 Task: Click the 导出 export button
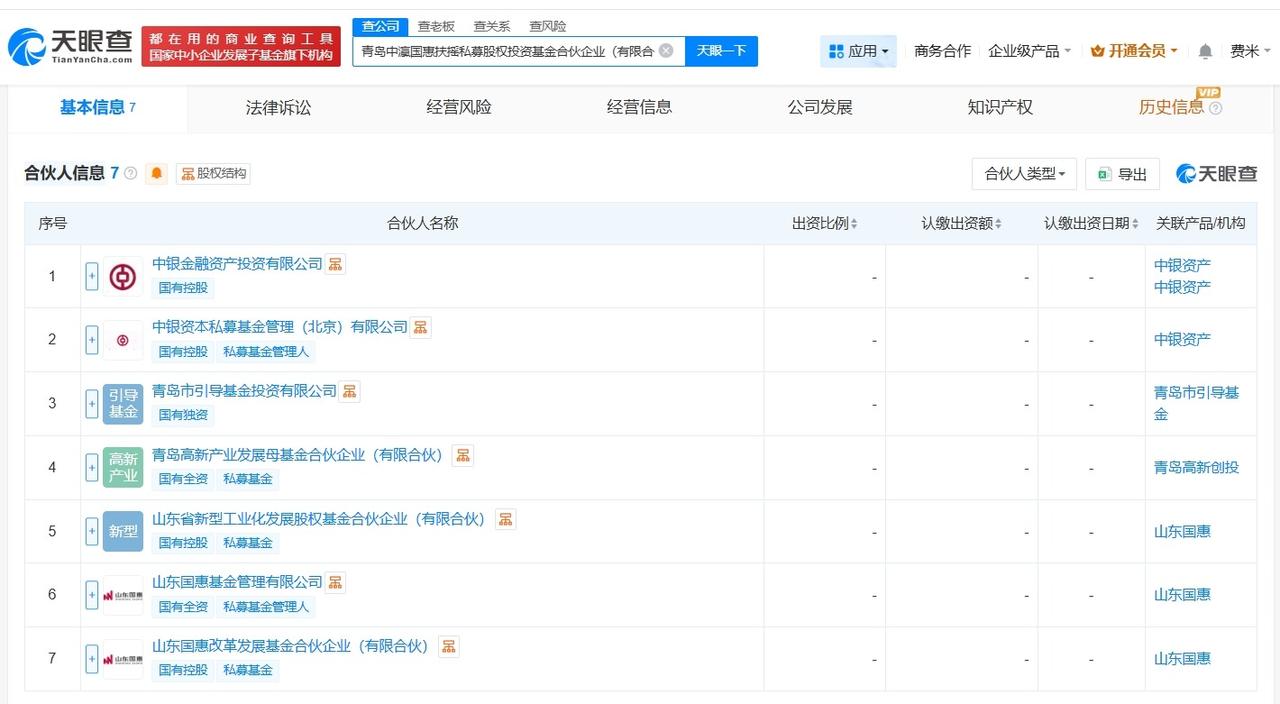coord(1122,174)
